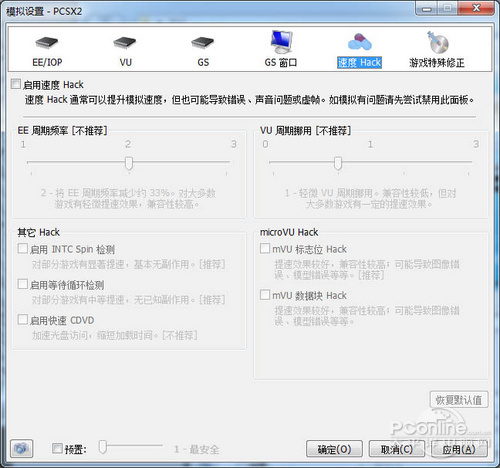500x468 pixels.
Task: Switch to the GS 窗口 tab label
Action: point(281,62)
